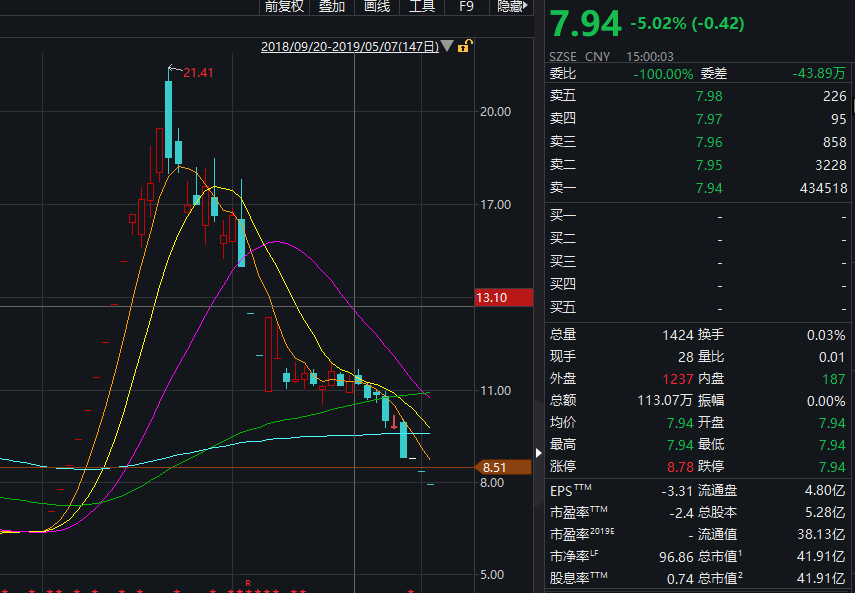Toggle the yellow padlock date-range lock

click(x=467, y=46)
